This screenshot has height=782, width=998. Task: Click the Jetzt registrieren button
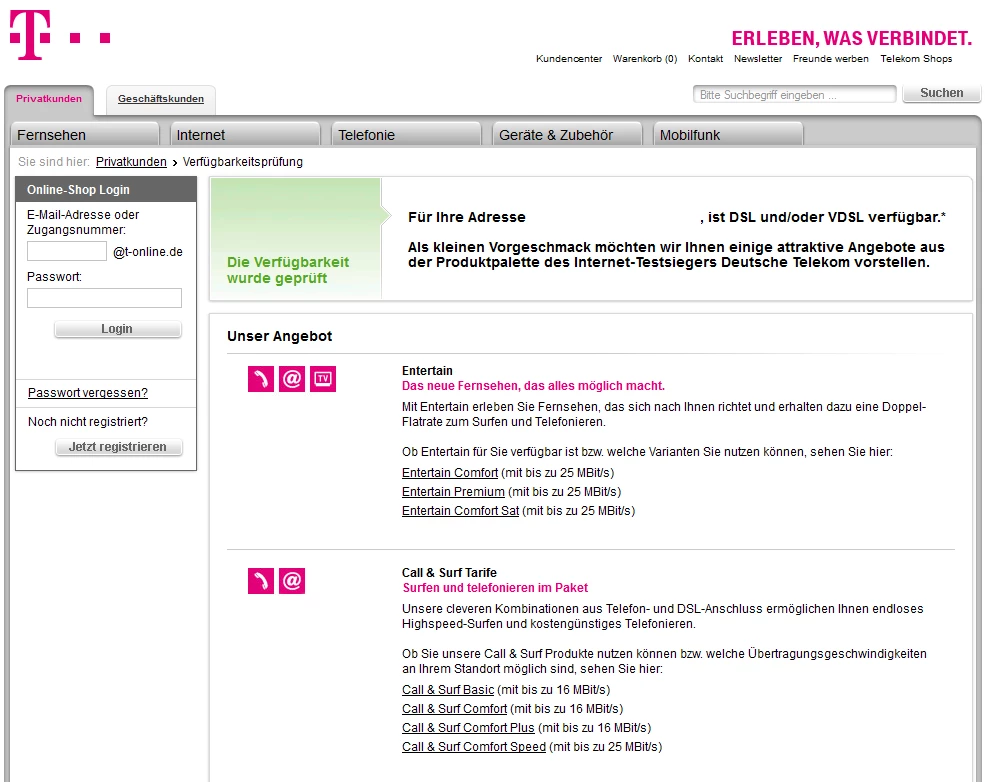click(x=118, y=447)
